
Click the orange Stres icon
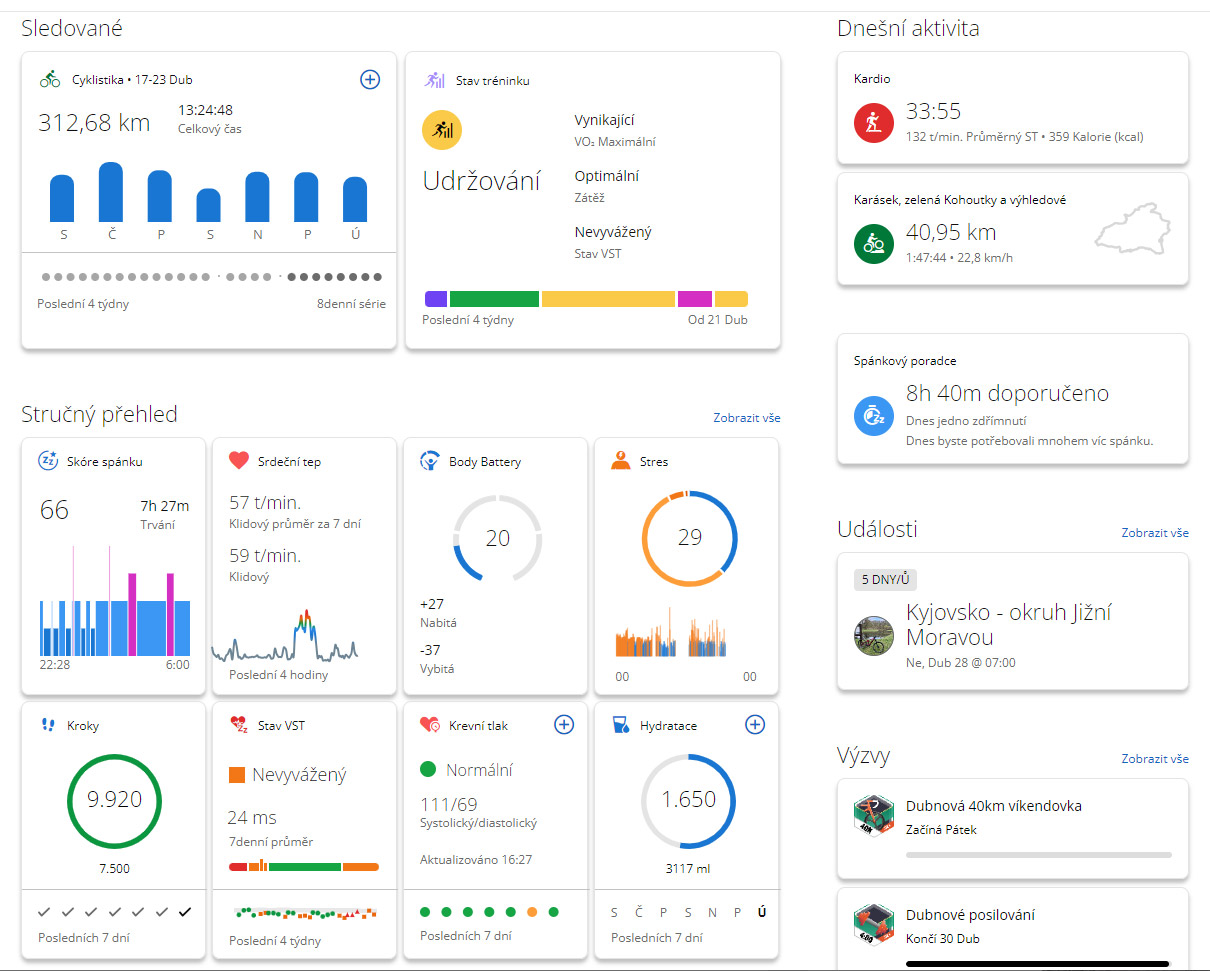pos(620,461)
